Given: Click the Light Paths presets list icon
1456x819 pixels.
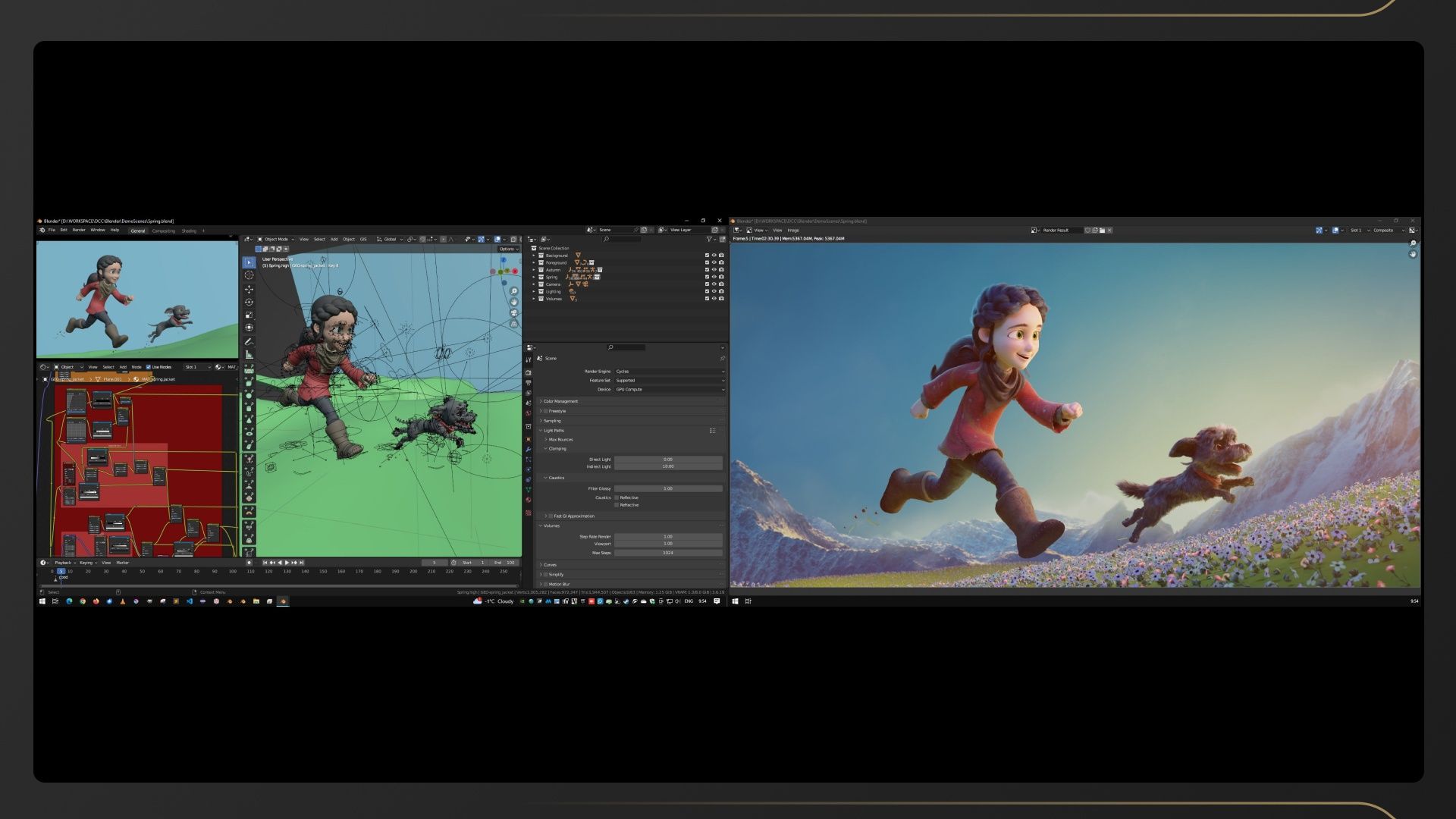Looking at the screenshot, I should point(712,431).
